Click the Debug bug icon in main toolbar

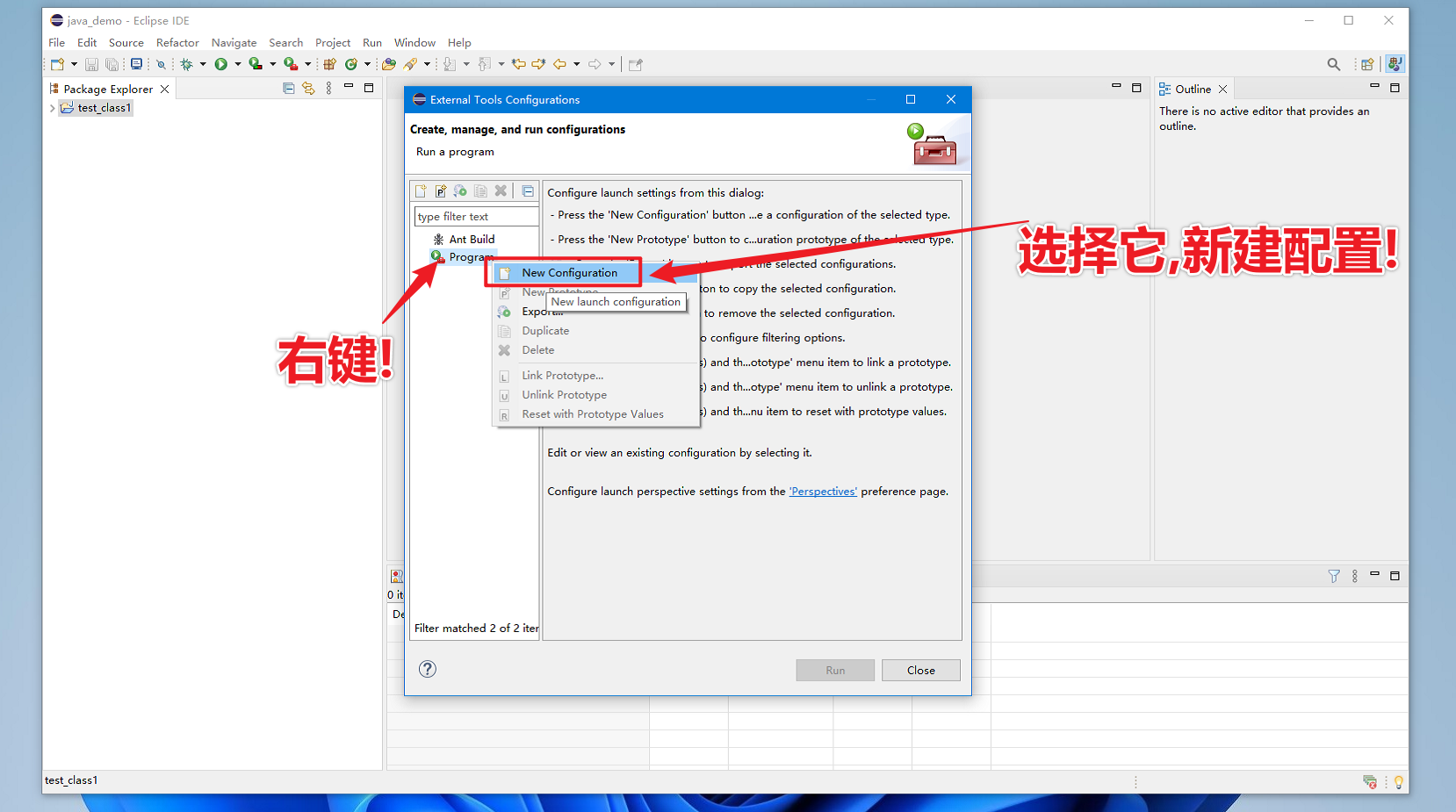pyautogui.click(x=186, y=64)
